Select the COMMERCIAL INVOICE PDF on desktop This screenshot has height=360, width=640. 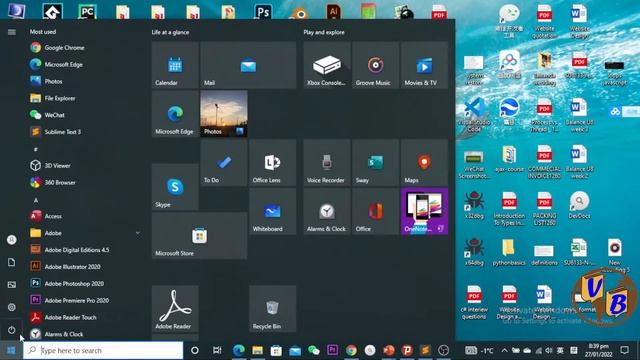[544, 162]
